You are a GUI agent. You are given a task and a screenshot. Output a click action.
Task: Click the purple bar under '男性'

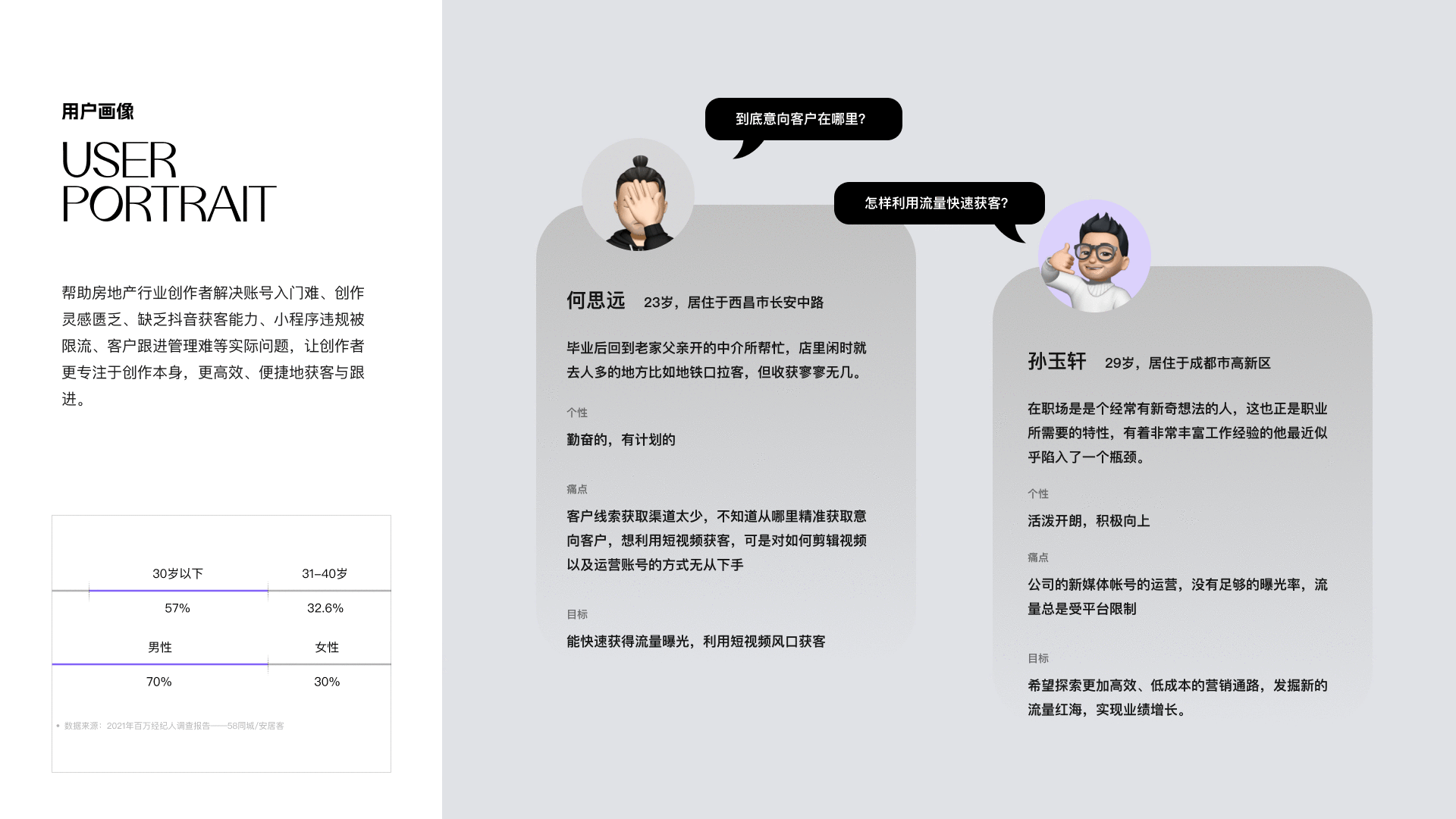pos(160,664)
